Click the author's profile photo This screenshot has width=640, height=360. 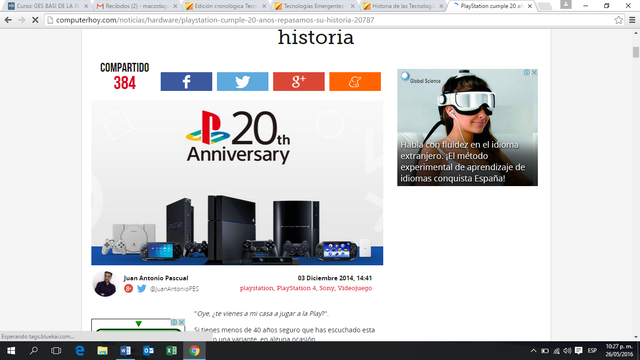click(105, 283)
